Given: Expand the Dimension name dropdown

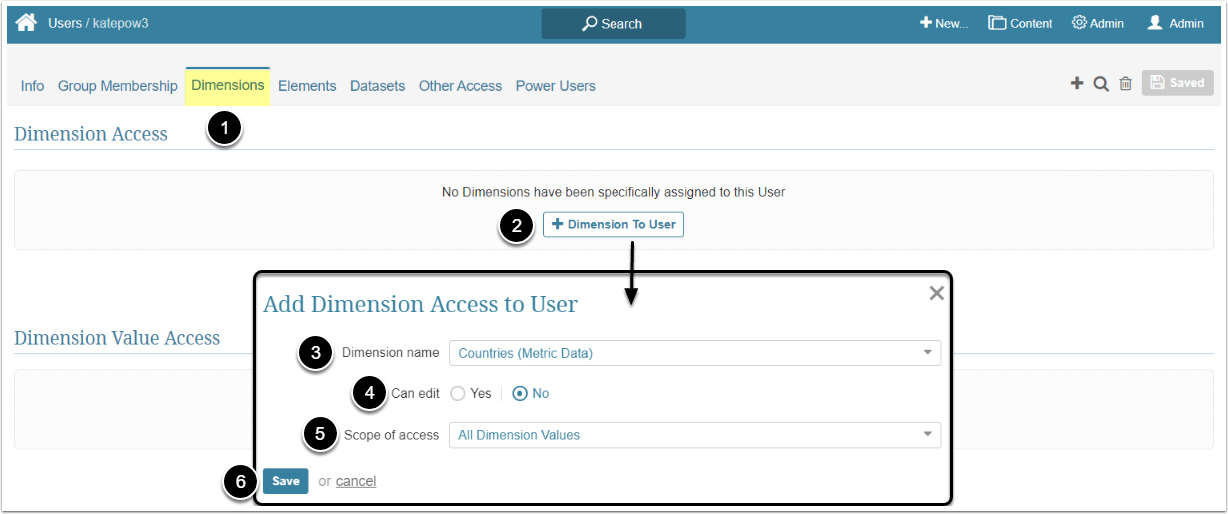Looking at the screenshot, I should pyautogui.click(x=694, y=353).
